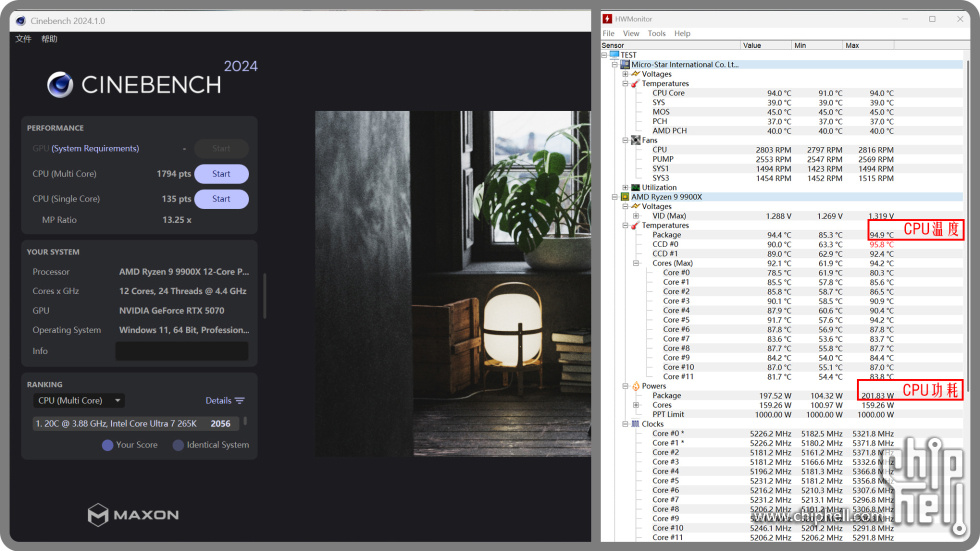
Task: Select the PPT Limit row
Action: [x=773, y=414]
